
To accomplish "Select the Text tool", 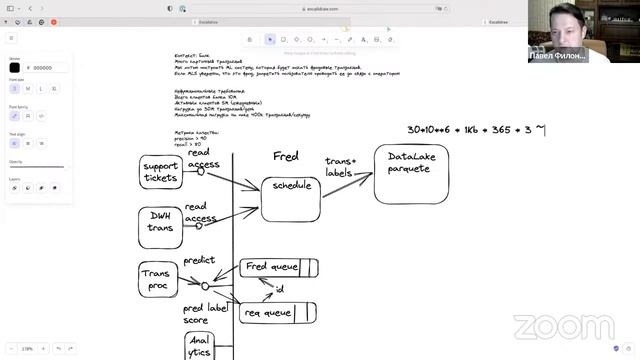I will coord(363,40).
